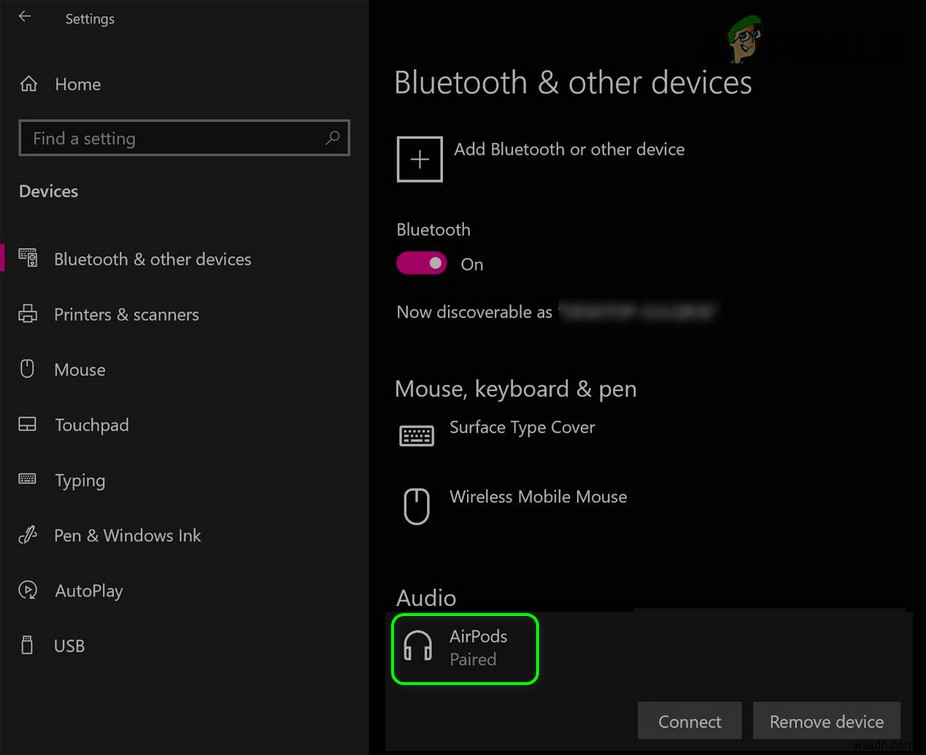The width and height of the screenshot is (926, 755).
Task: Focus the Find a setting field
Action: (184, 138)
